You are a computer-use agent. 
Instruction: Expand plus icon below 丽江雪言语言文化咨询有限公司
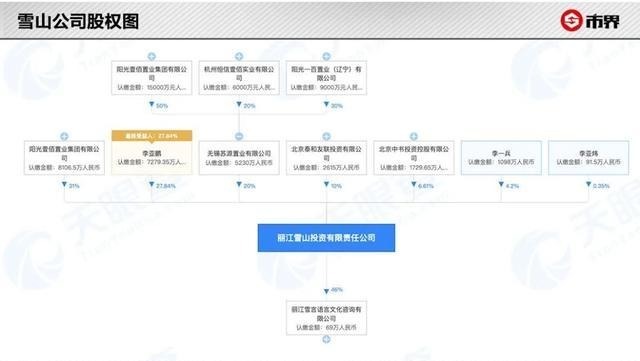point(326,339)
